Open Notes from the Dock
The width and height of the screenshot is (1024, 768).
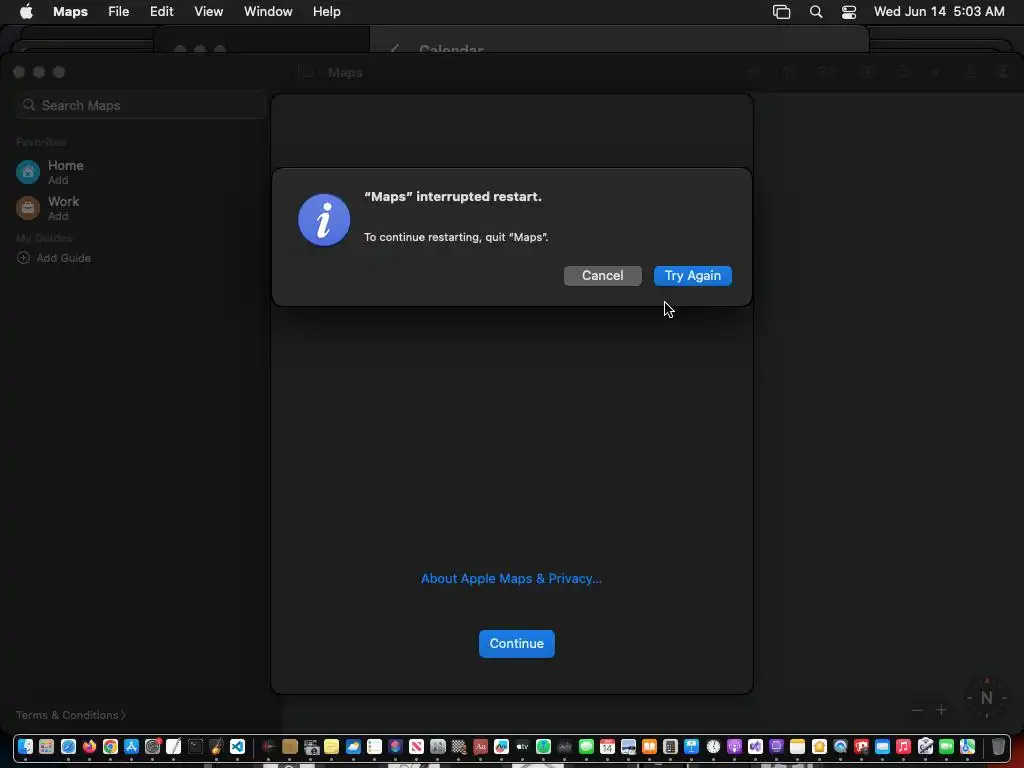(x=797, y=746)
